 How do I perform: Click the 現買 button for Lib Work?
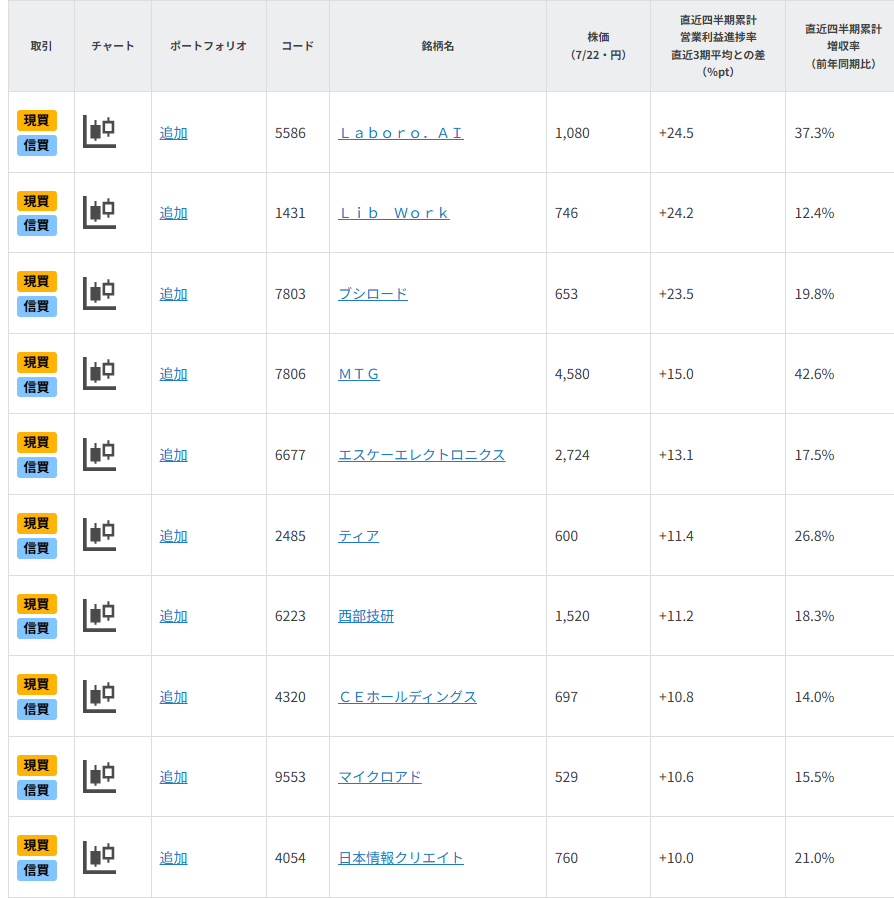pos(37,201)
